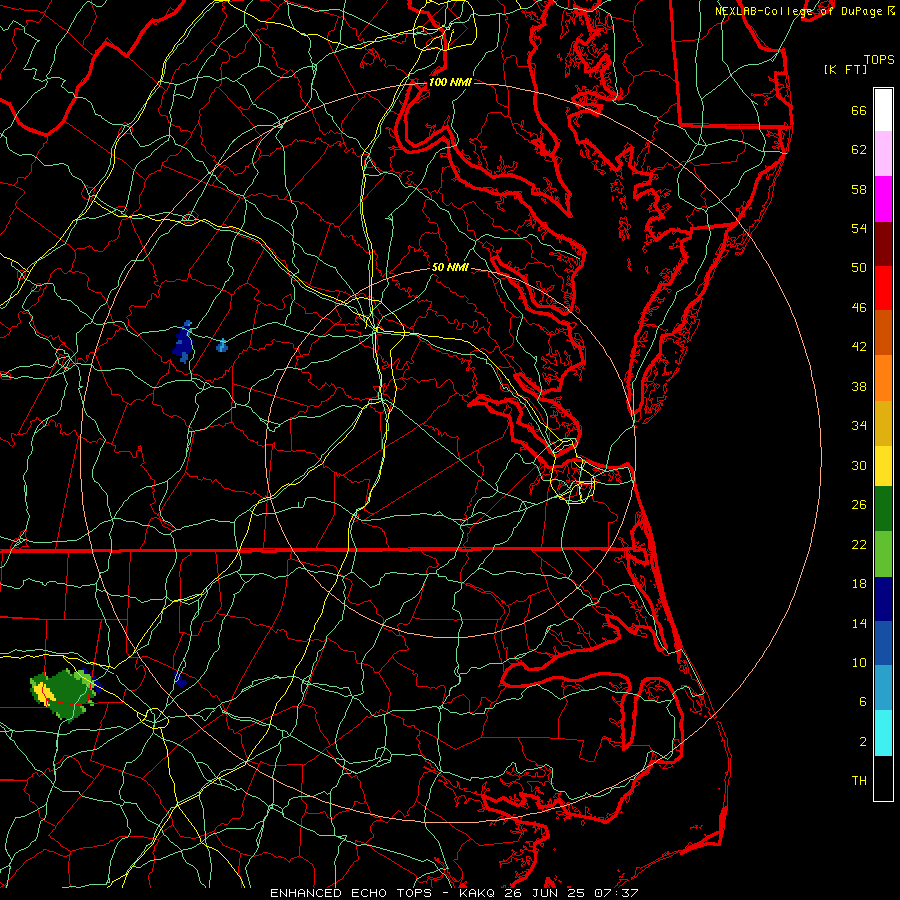Click the legend value 66
900x900 pixels.
[859, 110]
